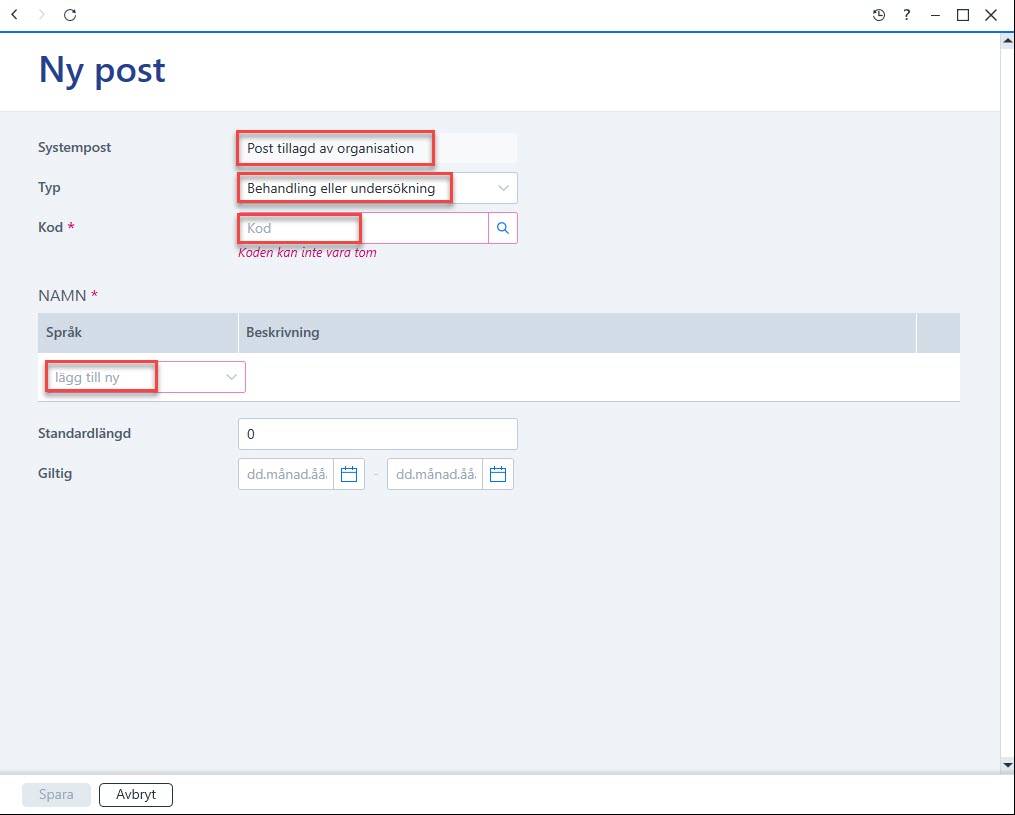Click the Beskrivning column header
Image resolution: width=1015 pixels, height=815 pixels.
(282, 332)
